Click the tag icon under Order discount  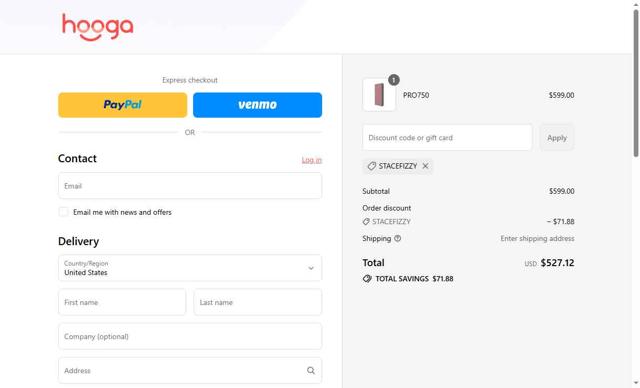pyautogui.click(x=366, y=222)
